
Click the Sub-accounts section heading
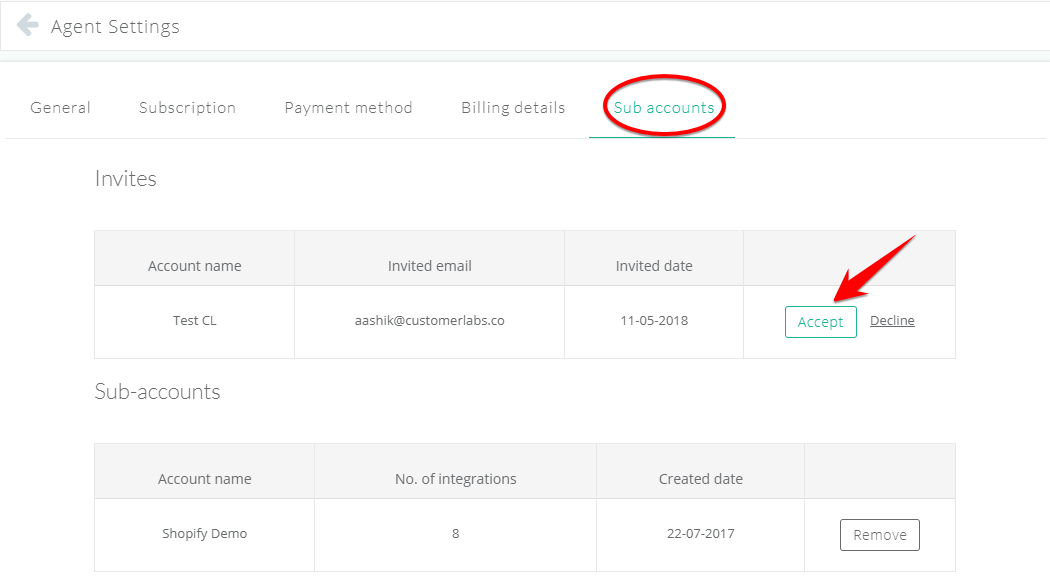tap(157, 392)
